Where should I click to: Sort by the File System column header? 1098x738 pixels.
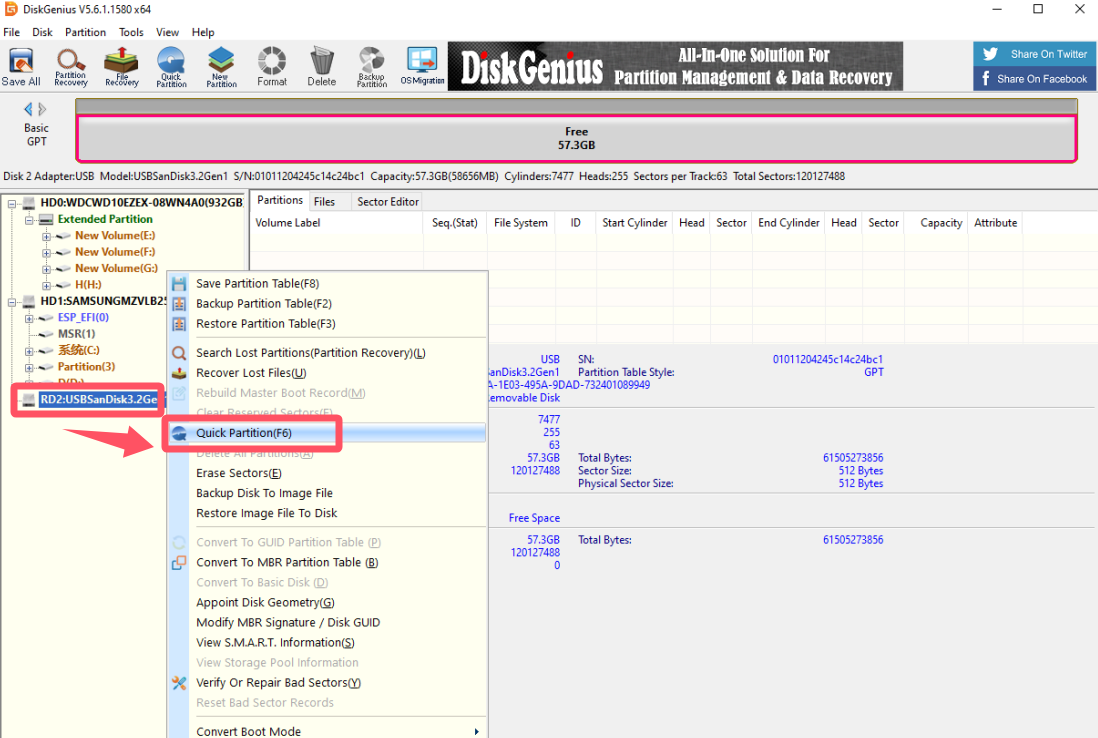(x=521, y=223)
